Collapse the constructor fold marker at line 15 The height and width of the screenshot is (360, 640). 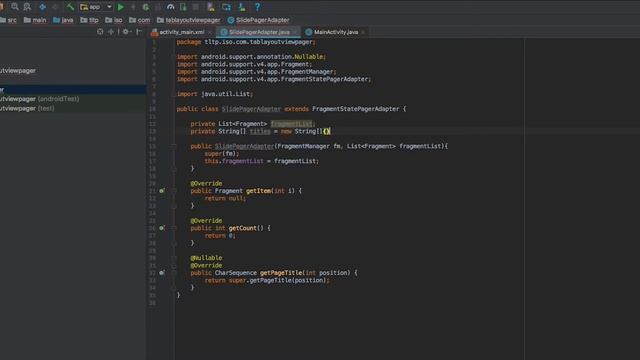click(x=173, y=146)
